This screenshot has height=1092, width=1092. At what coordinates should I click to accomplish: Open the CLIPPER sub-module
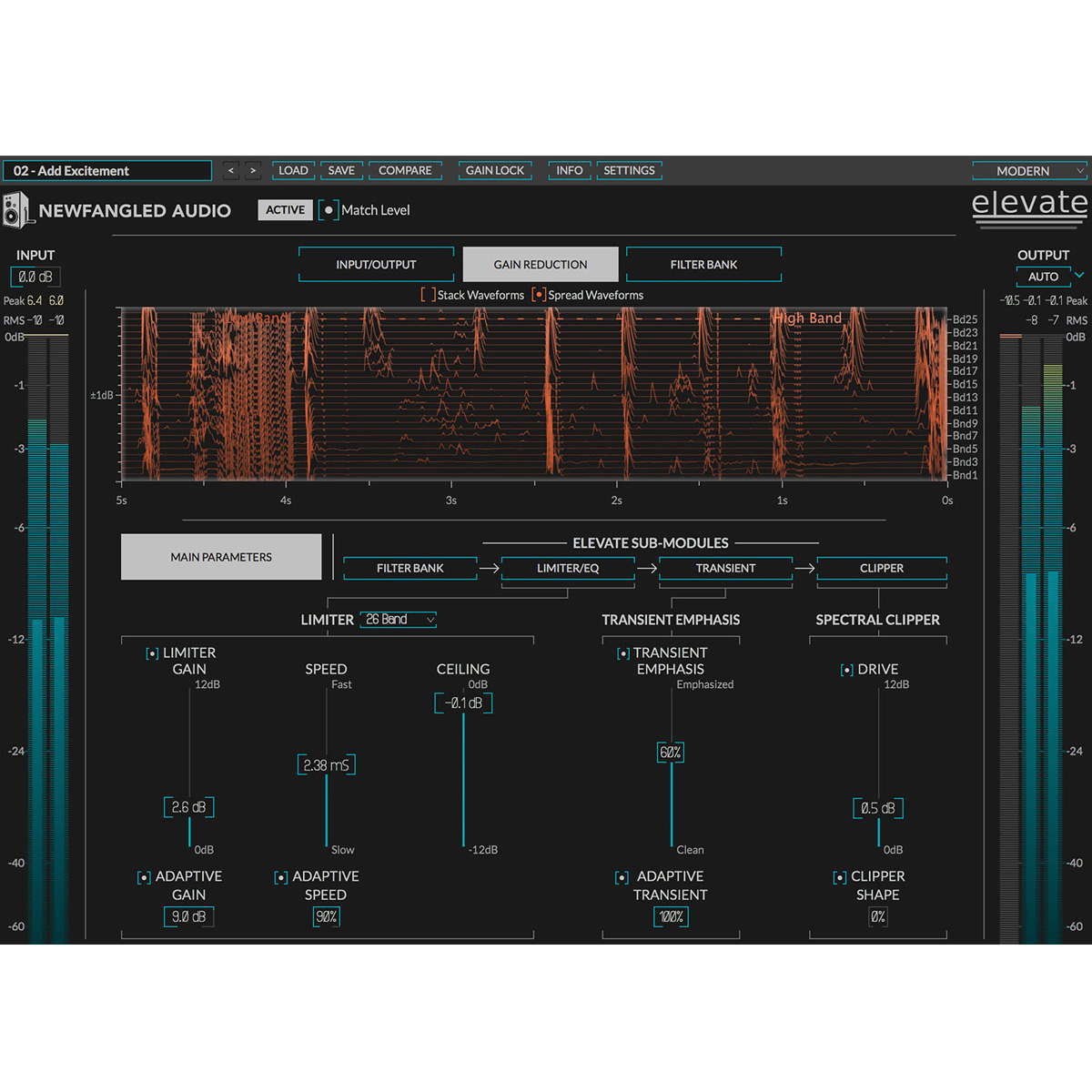click(x=882, y=568)
